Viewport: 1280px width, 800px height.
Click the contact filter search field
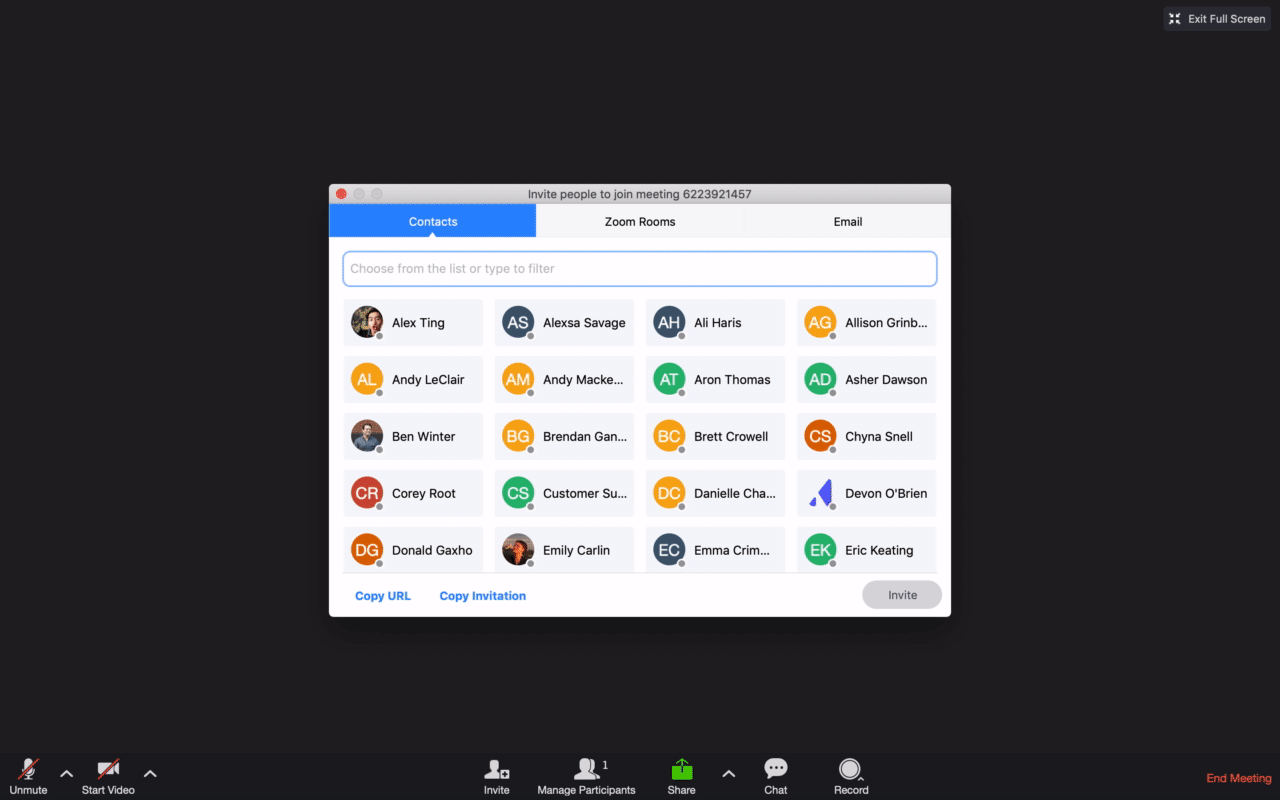(x=640, y=269)
